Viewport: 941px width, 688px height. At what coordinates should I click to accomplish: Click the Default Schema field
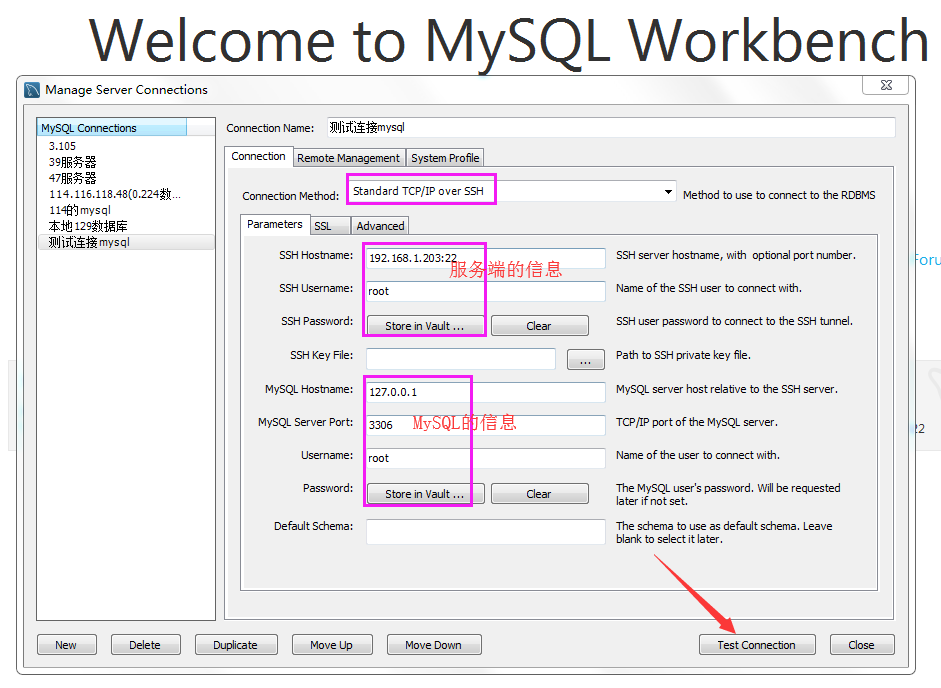coord(486,532)
